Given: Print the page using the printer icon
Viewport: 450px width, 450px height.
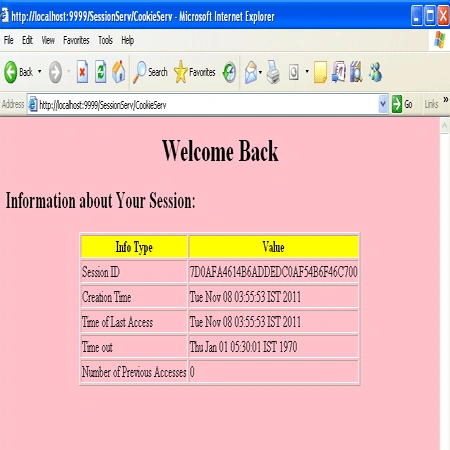Looking at the screenshot, I should tap(273, 72).
